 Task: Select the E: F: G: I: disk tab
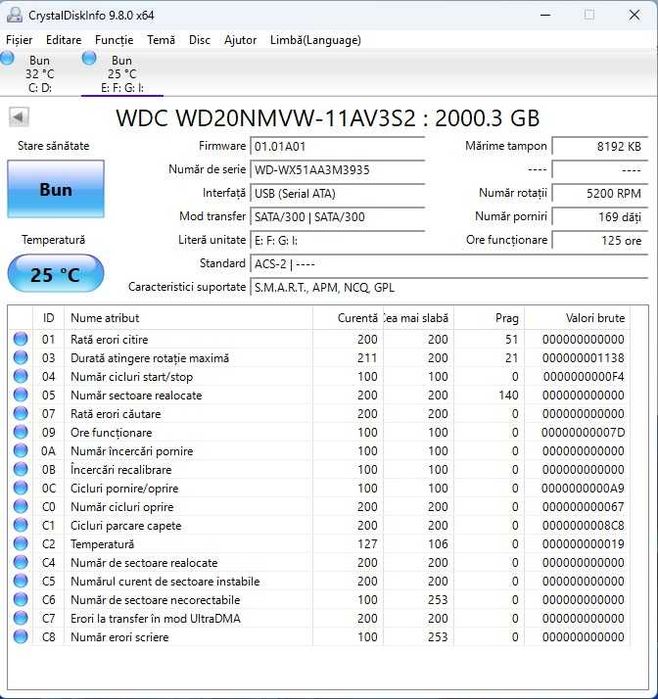(122, 74)
